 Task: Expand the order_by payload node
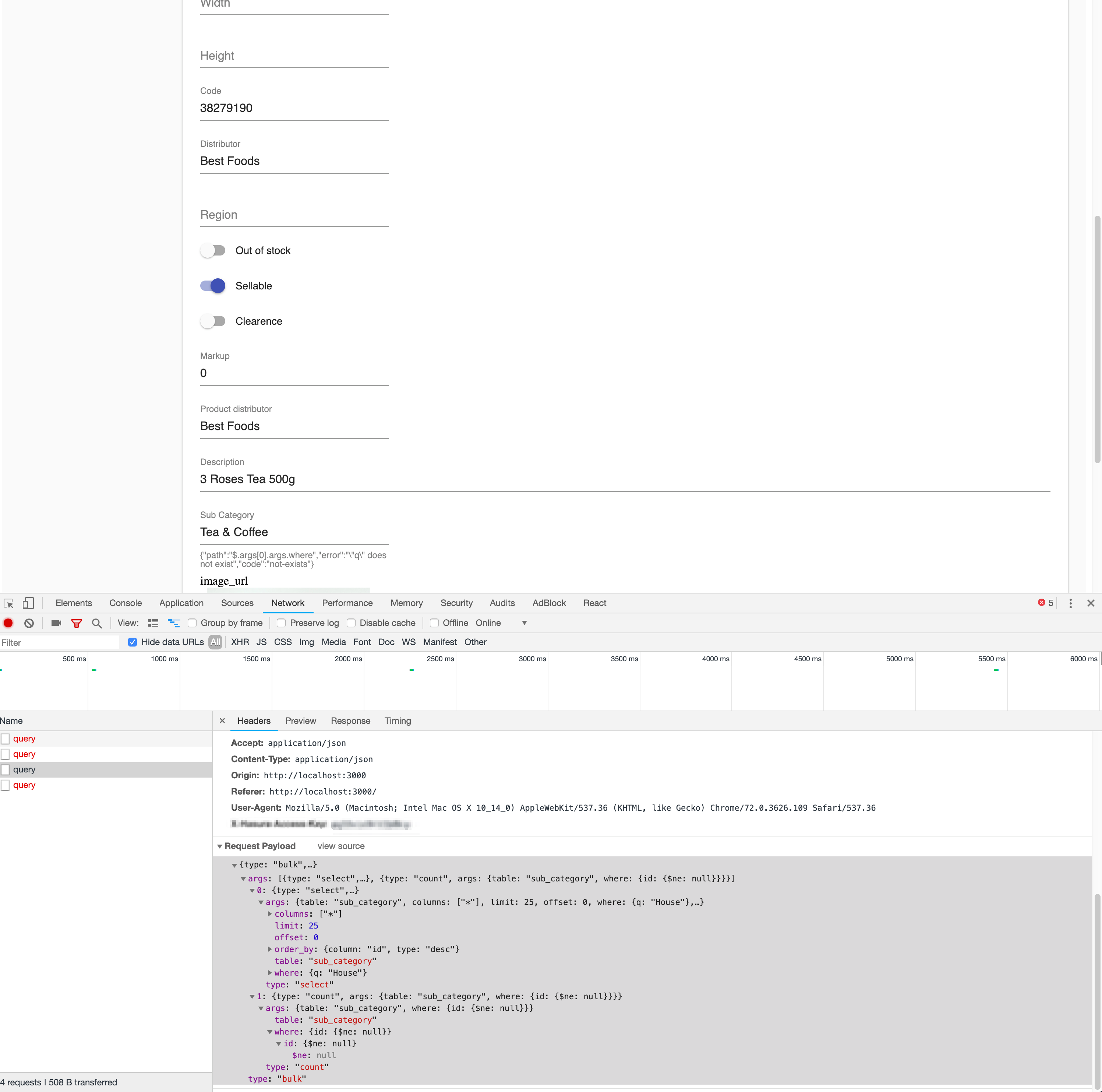point(270,950)
